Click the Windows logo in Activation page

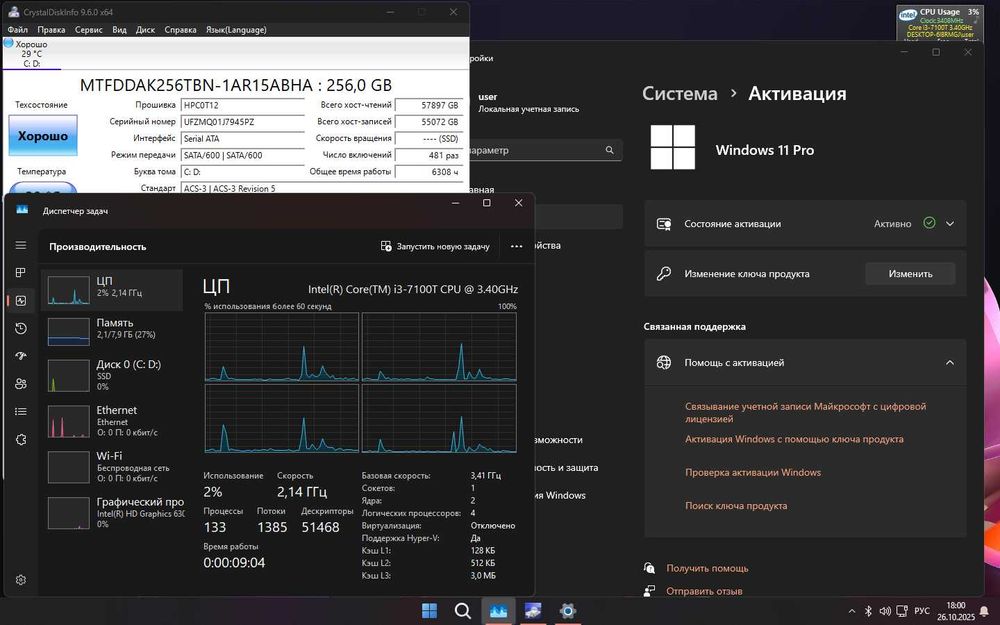672,147
